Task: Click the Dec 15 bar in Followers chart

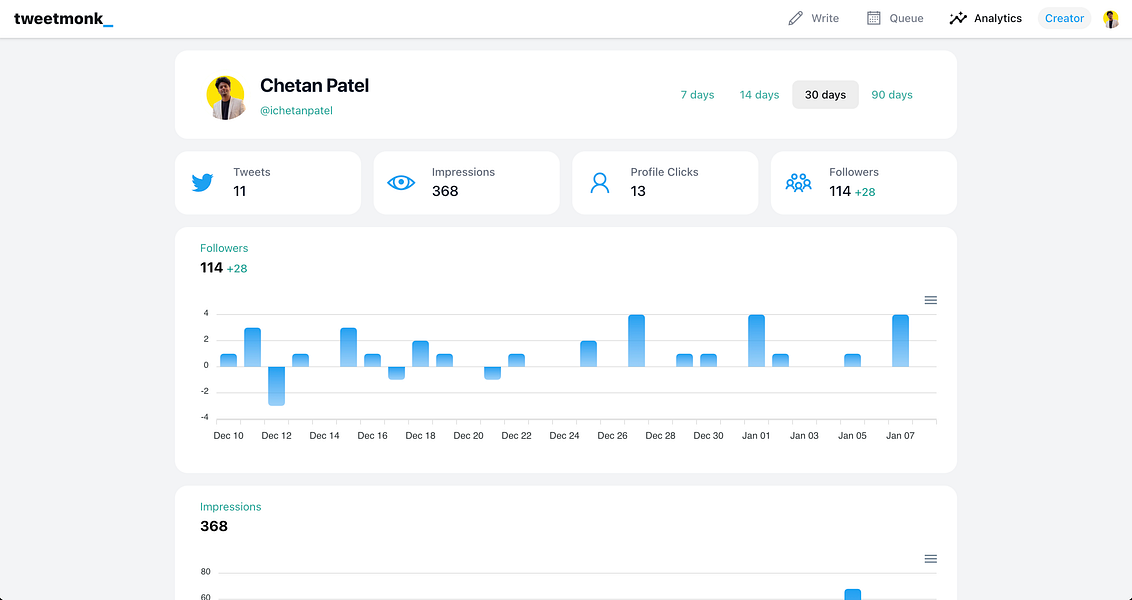Action: pos(349,347)
